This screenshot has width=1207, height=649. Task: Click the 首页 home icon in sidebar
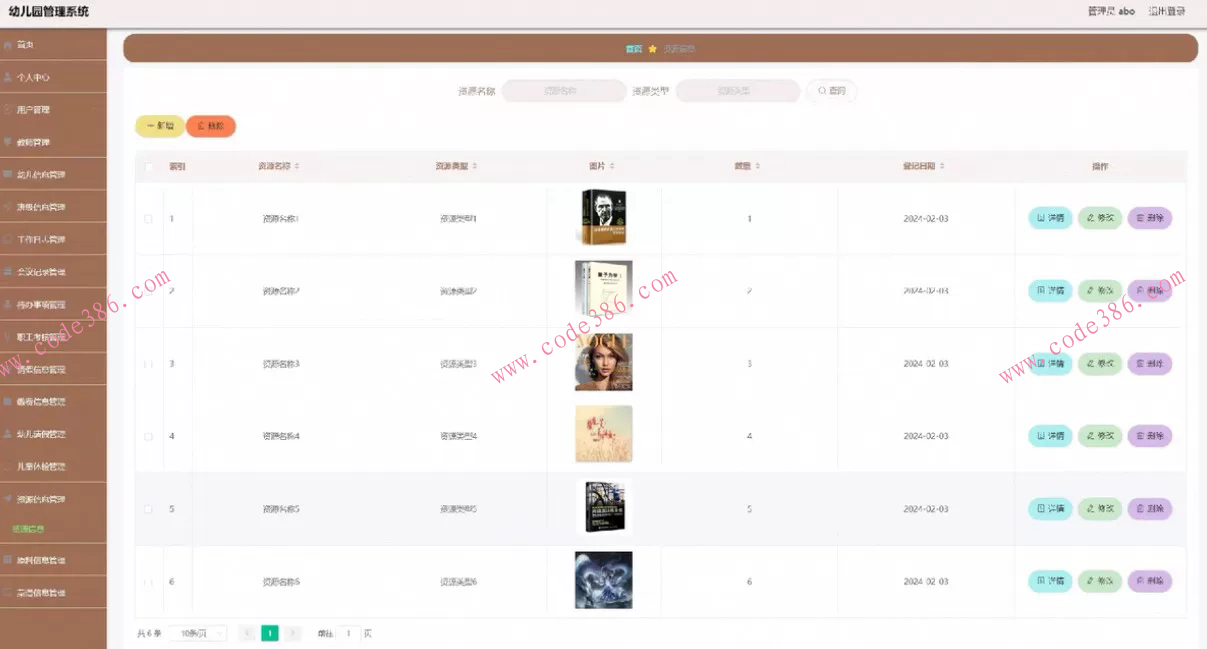8,45
